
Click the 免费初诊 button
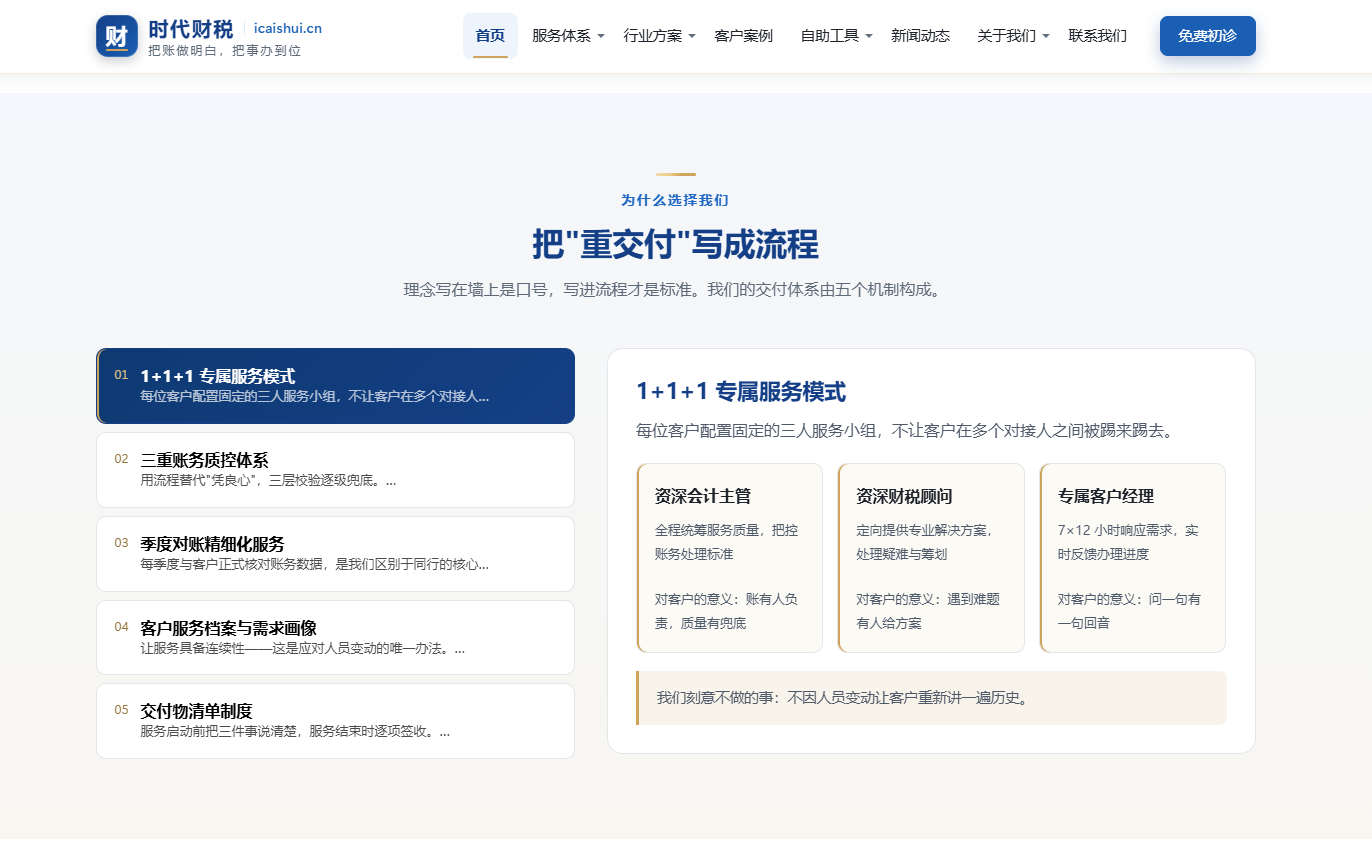click(1207, 36)
